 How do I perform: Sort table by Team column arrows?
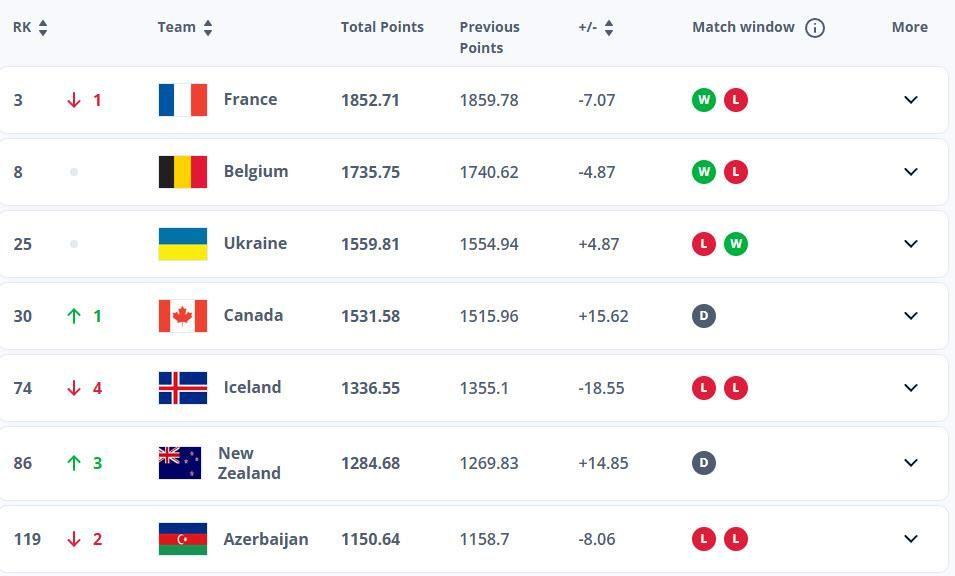[x=208, y=27]
